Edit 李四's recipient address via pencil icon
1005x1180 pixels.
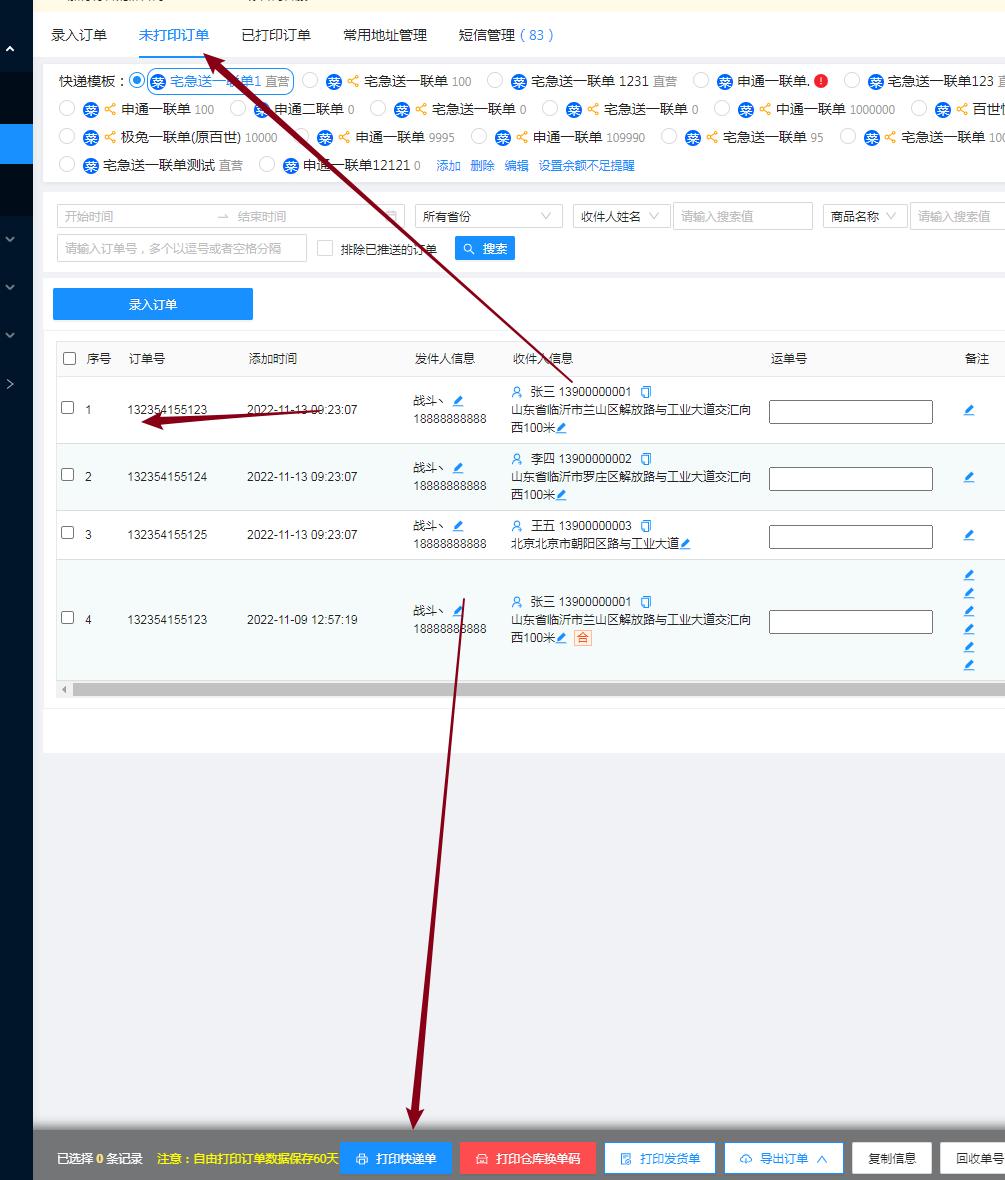(559, 494)
